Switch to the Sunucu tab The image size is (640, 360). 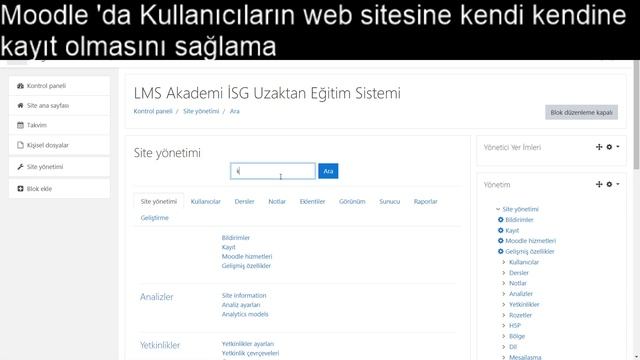(x=390, y=202)
